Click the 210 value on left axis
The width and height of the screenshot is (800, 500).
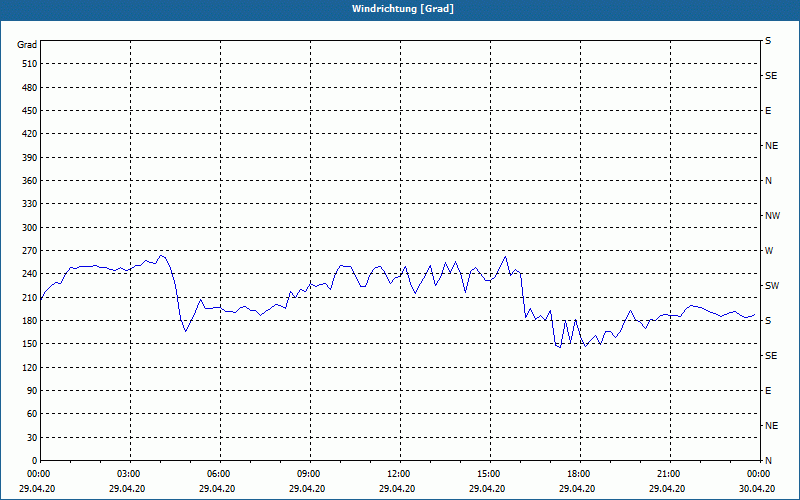click(30, 297)
